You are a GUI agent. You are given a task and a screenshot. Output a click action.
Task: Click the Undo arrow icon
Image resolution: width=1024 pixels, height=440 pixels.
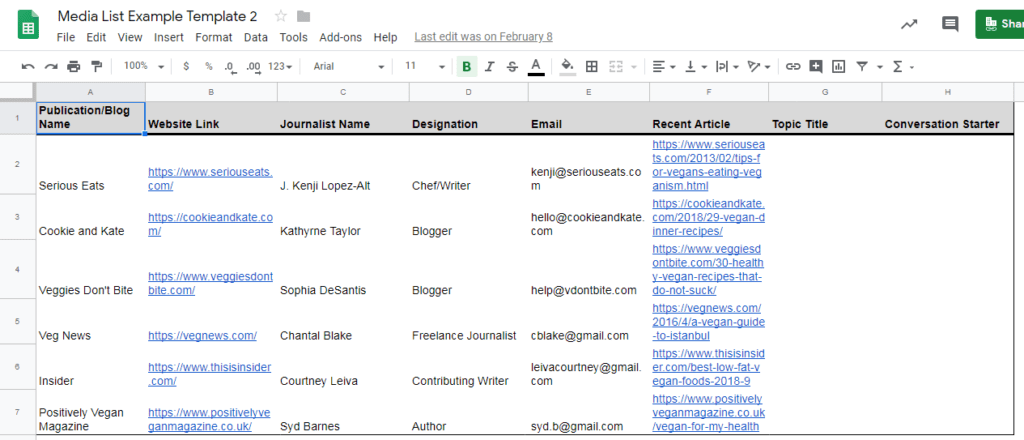(27, 66)
